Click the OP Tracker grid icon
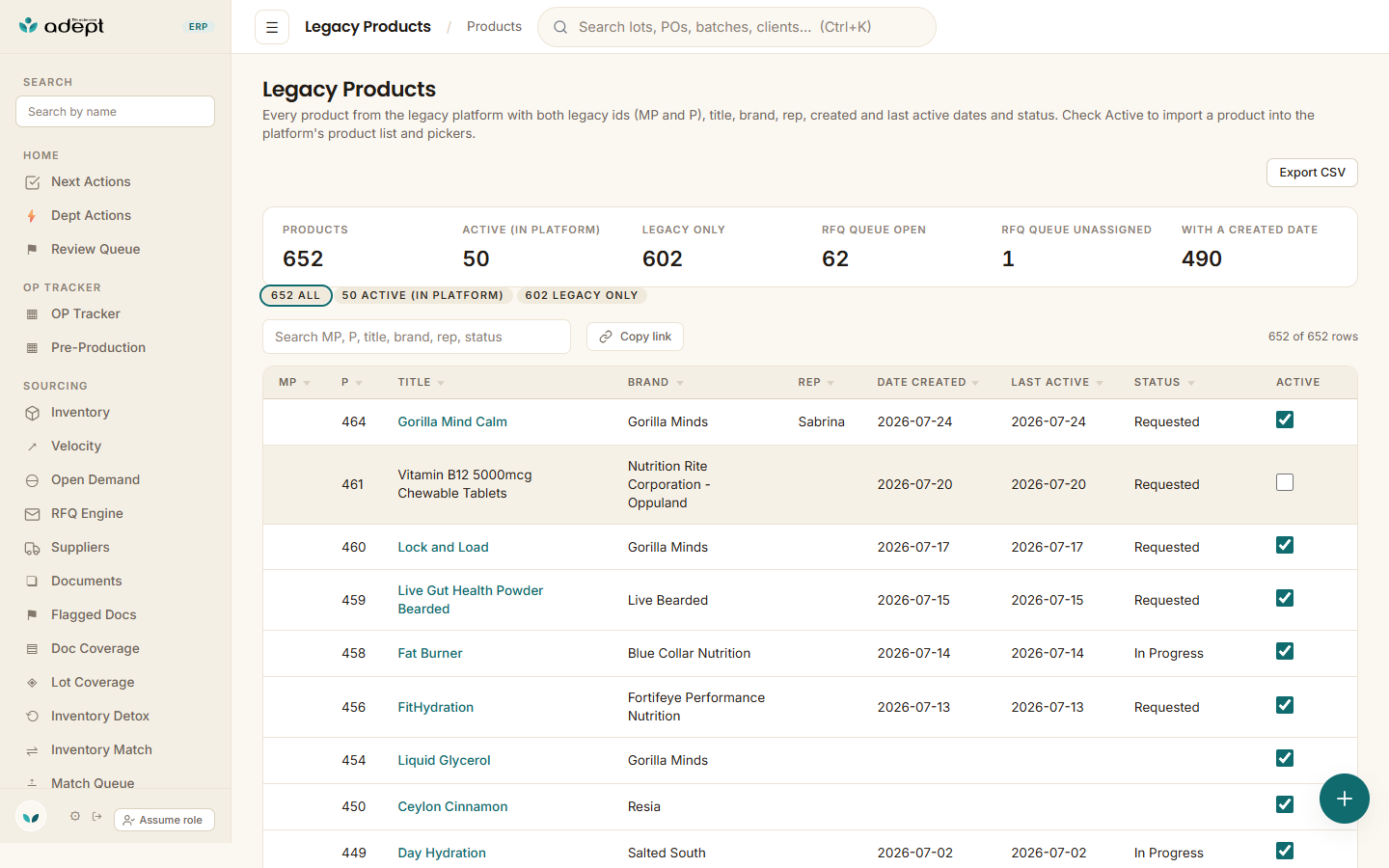This screenshot has width=1389, height=868. (x=32, y=314)
